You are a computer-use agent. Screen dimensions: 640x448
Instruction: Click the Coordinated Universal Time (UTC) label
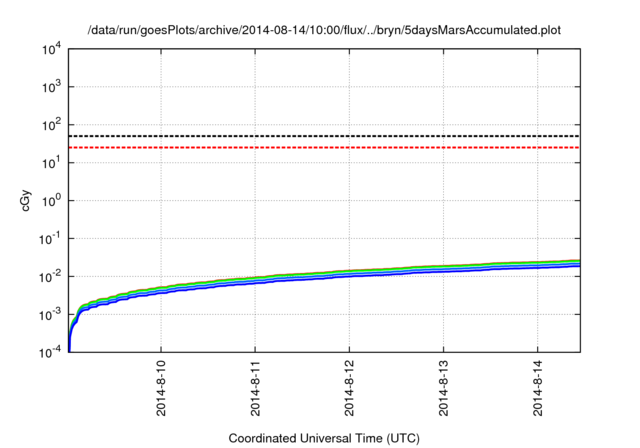[324, 438]
